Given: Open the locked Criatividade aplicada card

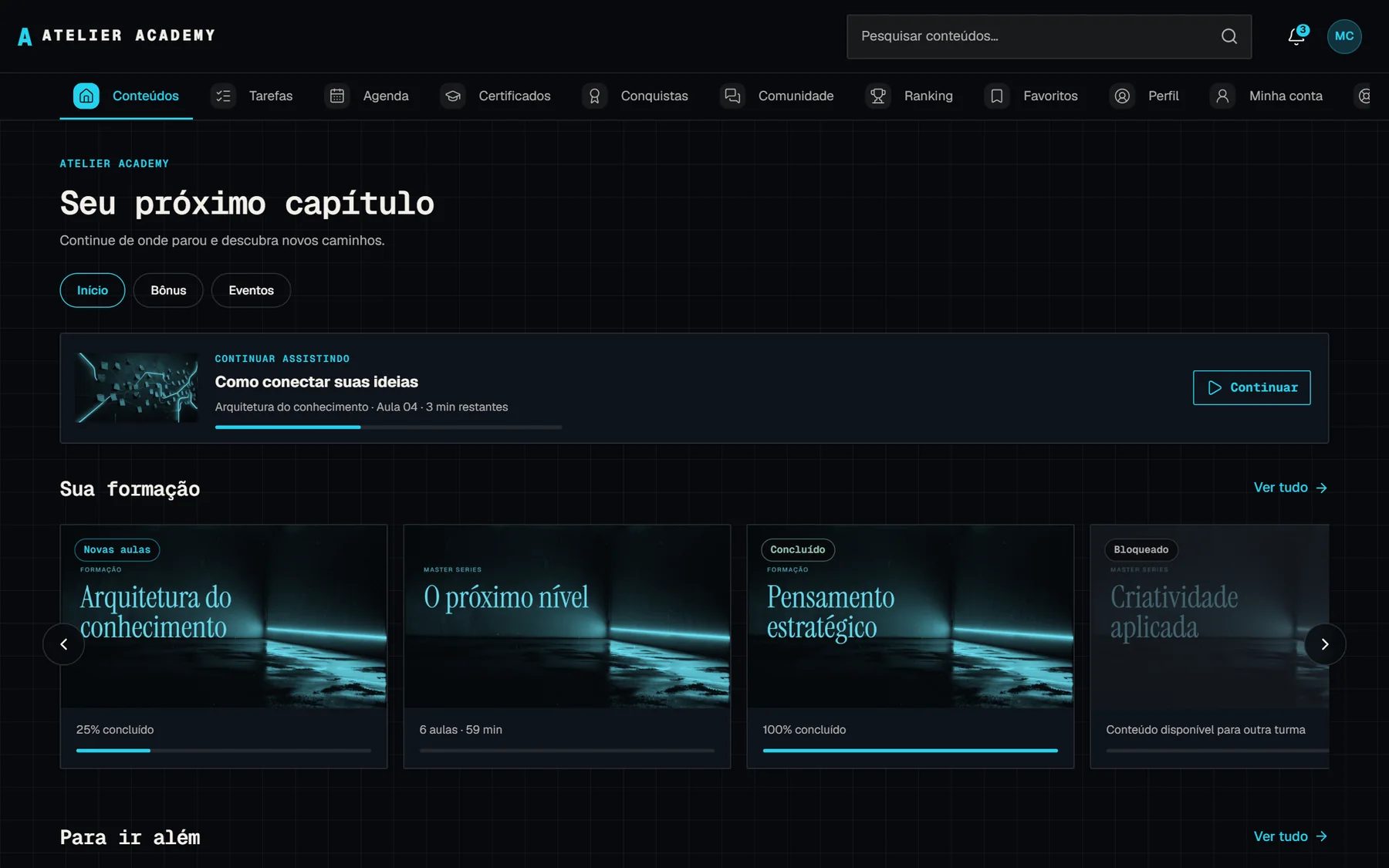Looking at the screenshot, I should (1209, 647).
